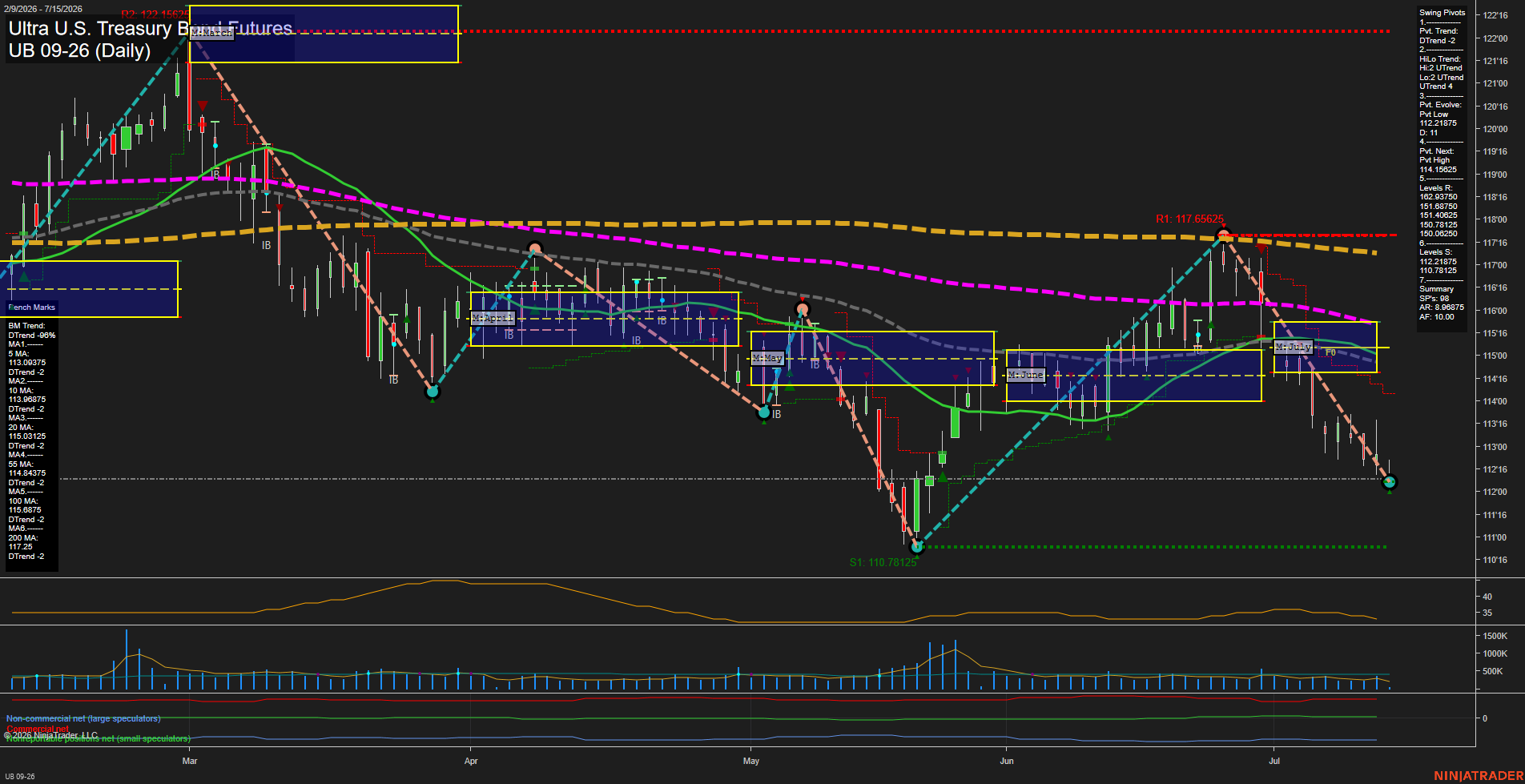Click the Commercial net legend entry
1525x784 pixels.
point(38,729)
